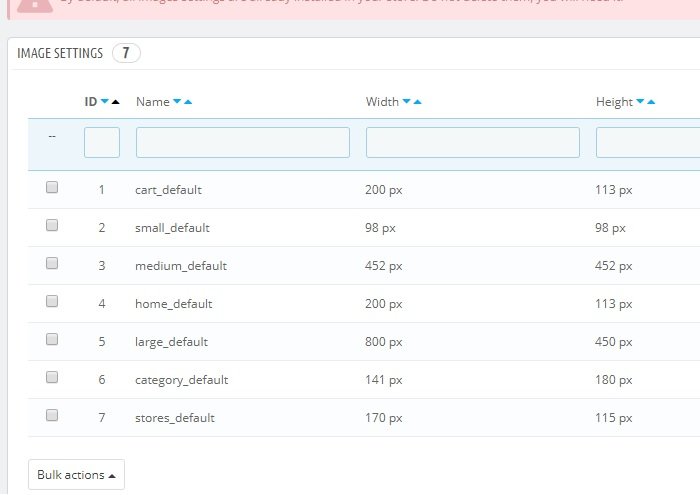Check the stores_default row checkbox
This screenshot has width=700, height=495.
pos(52,415)
